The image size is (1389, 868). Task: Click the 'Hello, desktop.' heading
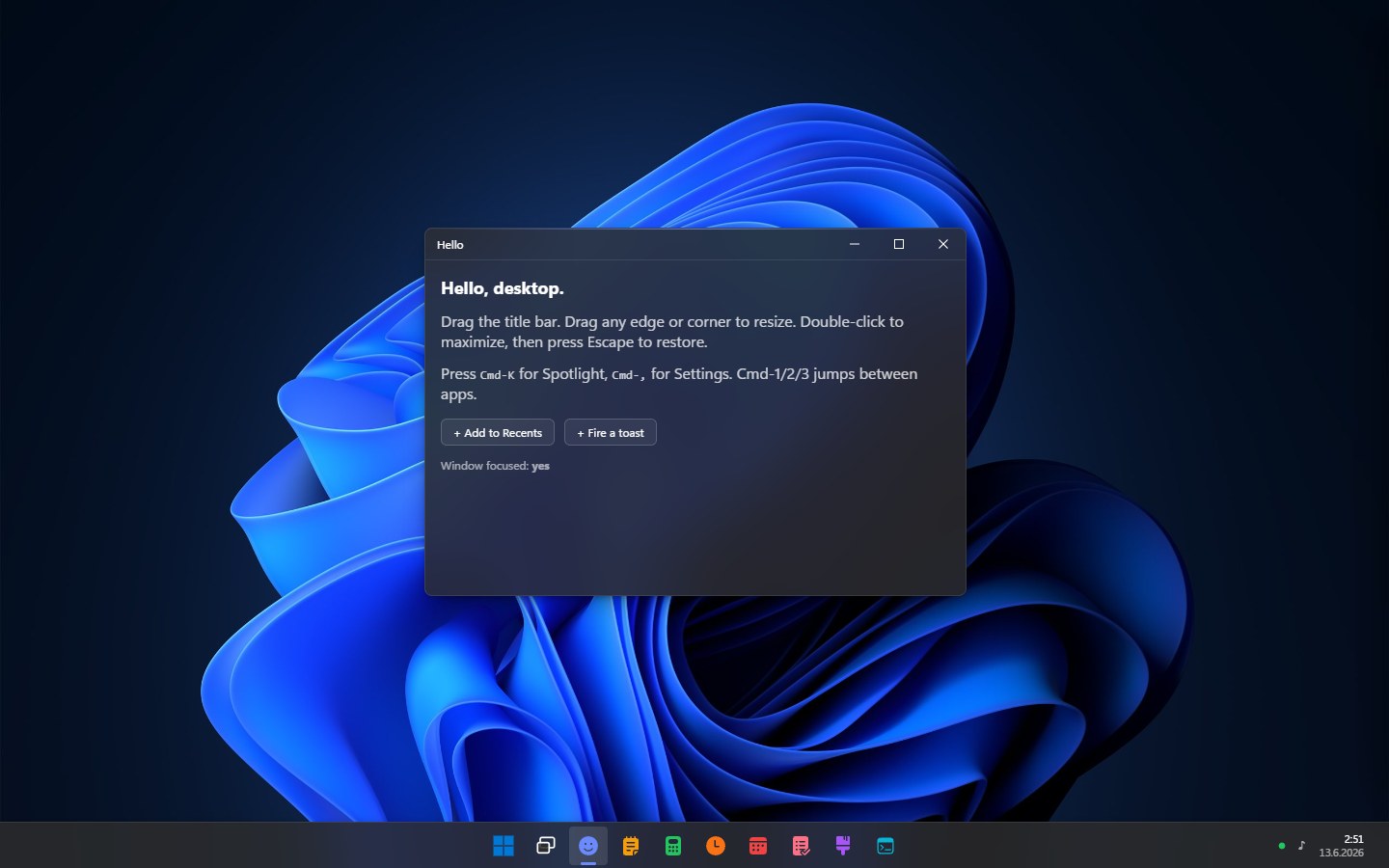point(503,288)
